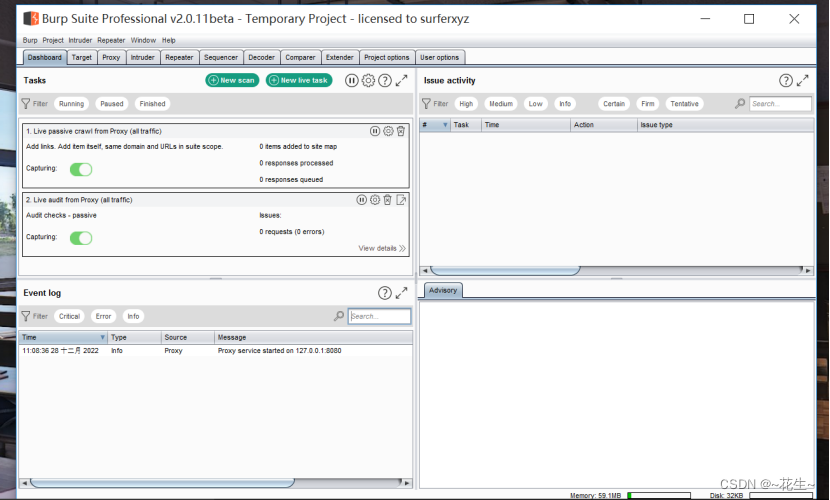This screenshot has width=830, height=500.
Task: Open task settings gear in Tasks header
Action: (368, 80)
